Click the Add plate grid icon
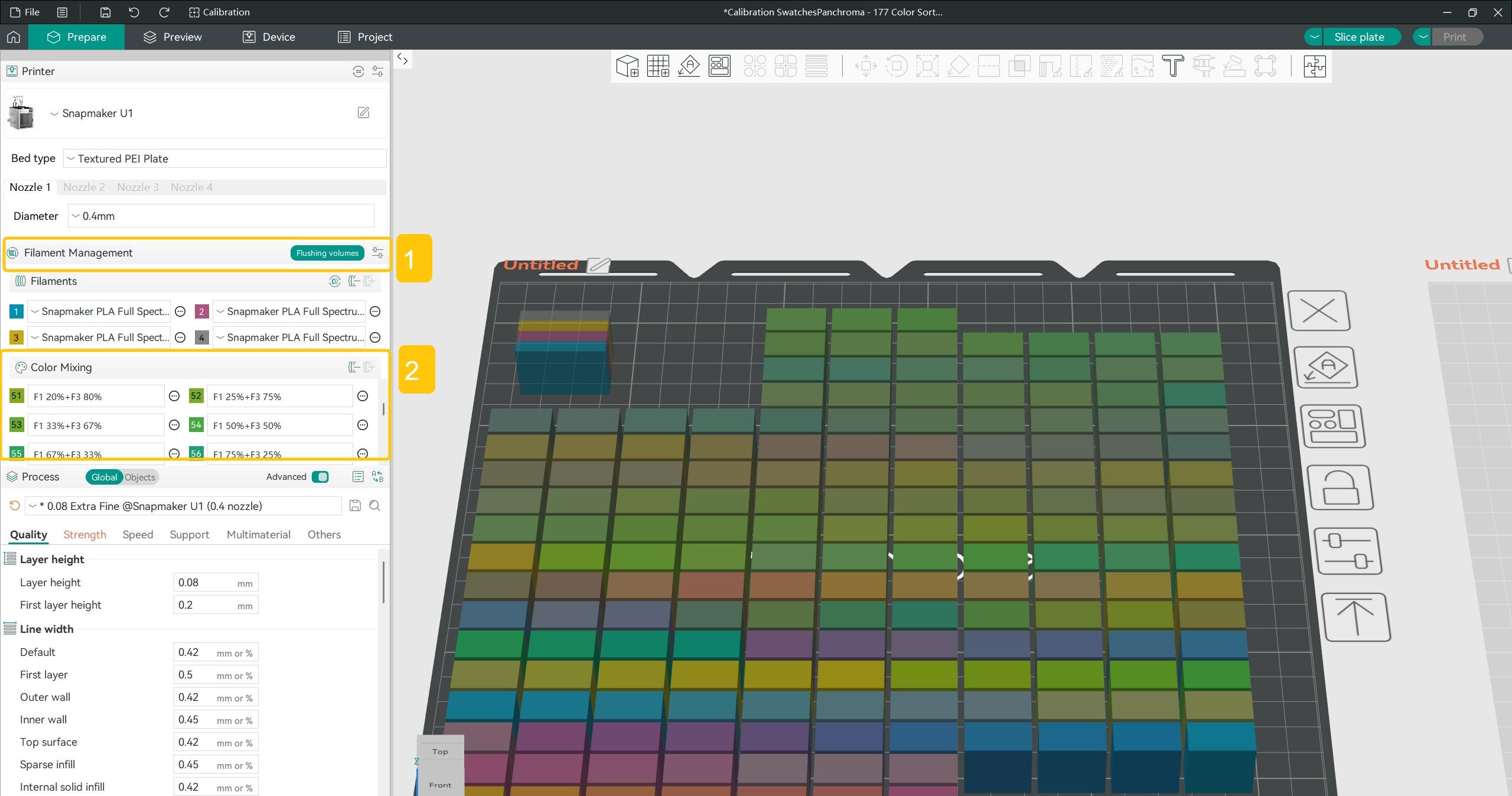1512x796 pixels. (x=658, y=66)
